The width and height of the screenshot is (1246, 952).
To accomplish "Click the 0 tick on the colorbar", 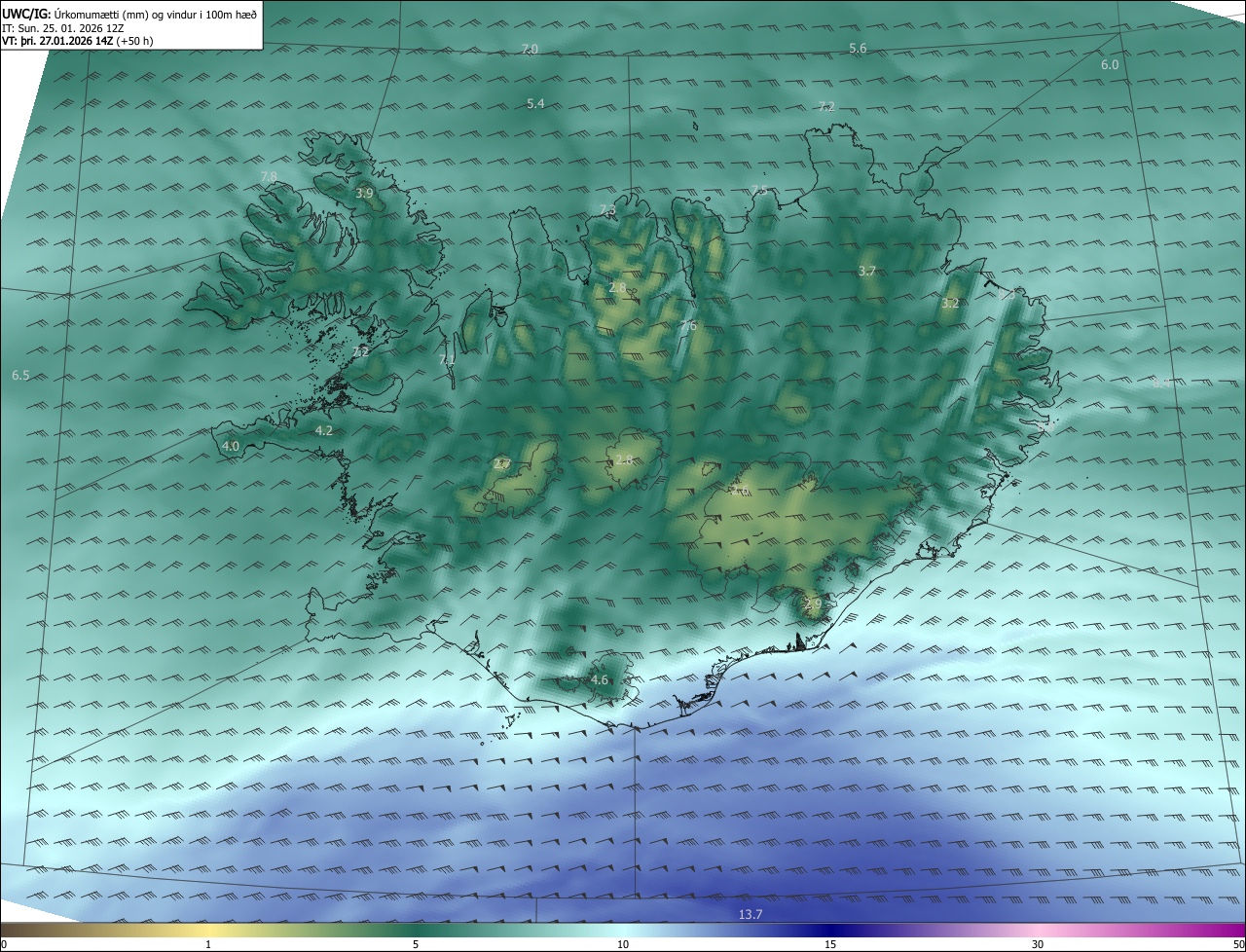I will pyautogui.click(x=3, y=944).
